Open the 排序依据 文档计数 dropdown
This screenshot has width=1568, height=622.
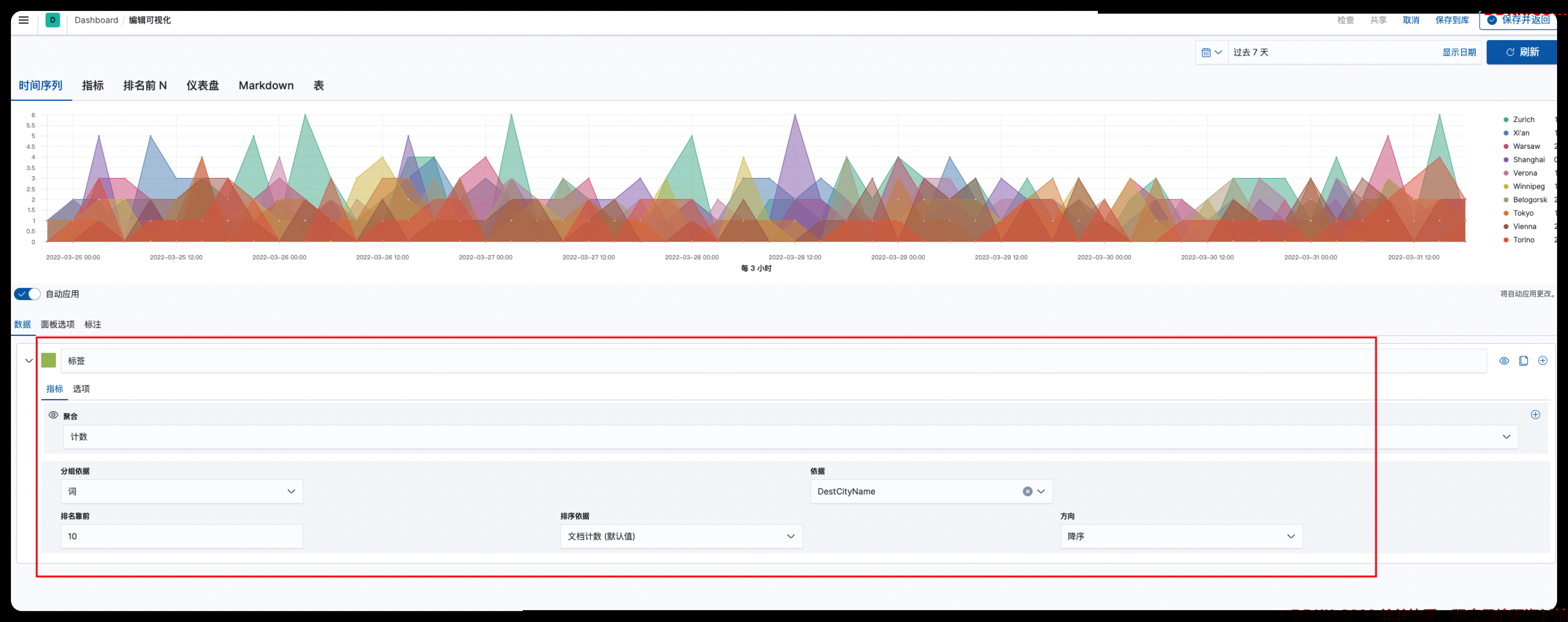click(681, 537)
